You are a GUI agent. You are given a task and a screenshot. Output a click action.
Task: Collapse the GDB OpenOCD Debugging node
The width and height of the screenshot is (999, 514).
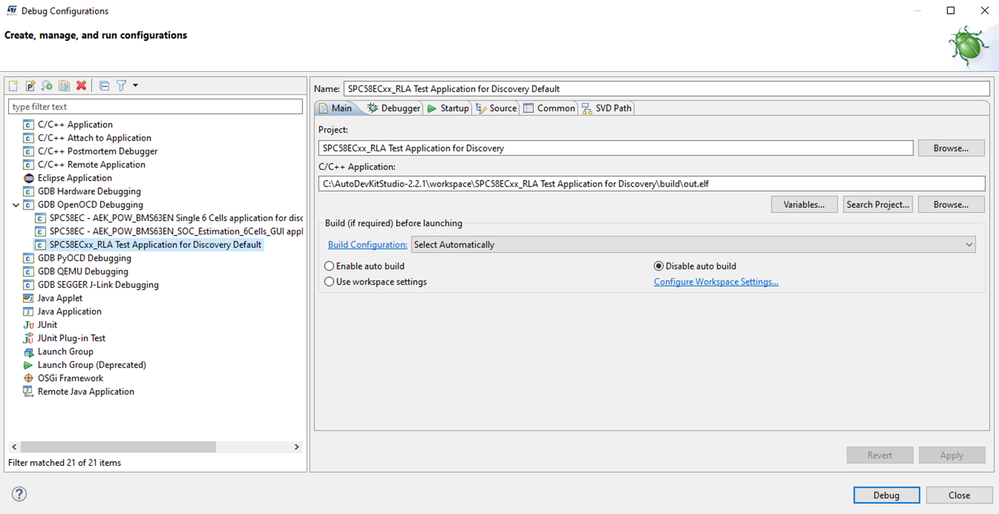click(x=15, y=204)
